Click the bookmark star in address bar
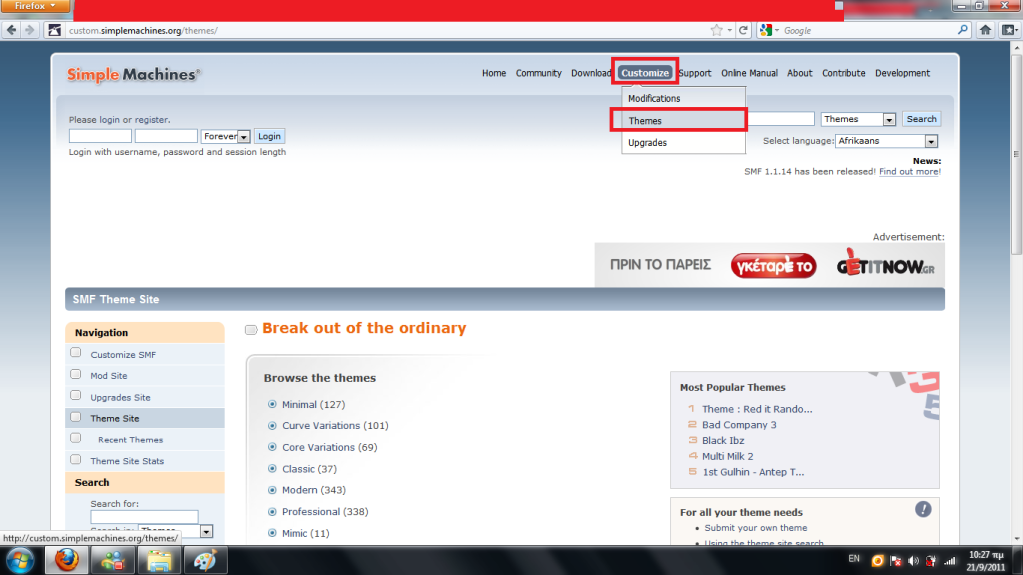1023x575 pixels. click(x=716, y=30)
